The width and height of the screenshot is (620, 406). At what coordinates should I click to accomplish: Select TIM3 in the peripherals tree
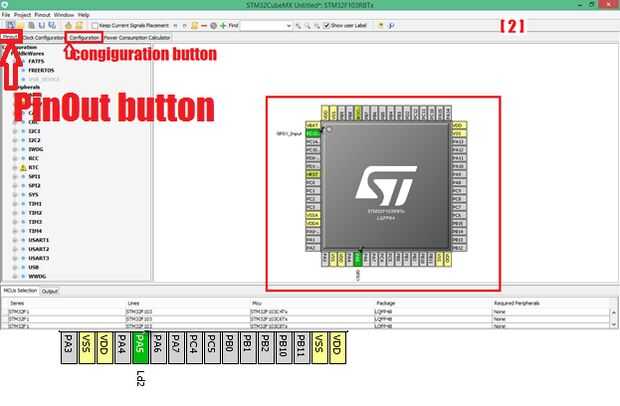(x=35, y=222)
